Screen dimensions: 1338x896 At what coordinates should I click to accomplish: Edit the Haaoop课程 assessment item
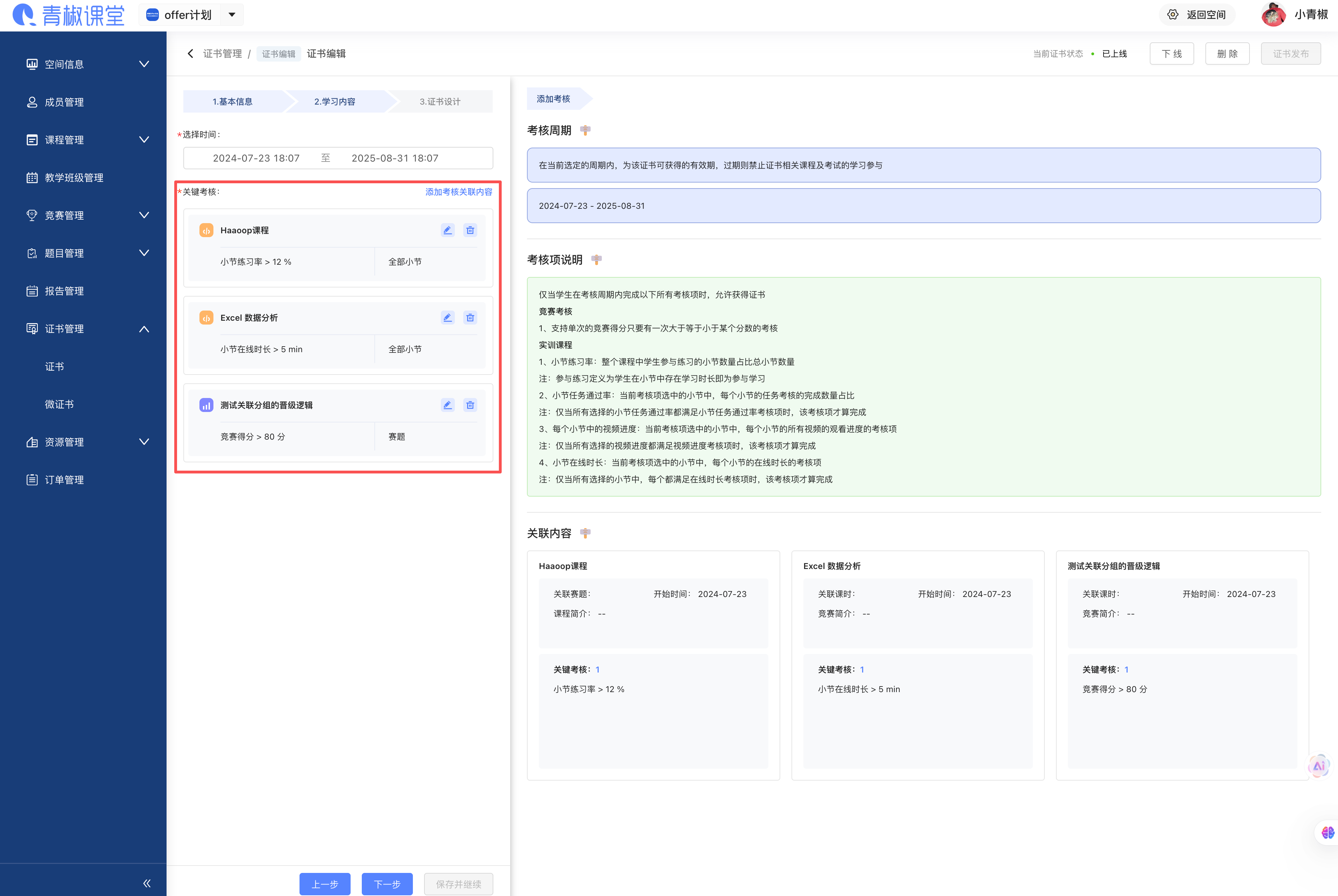pyautogui.click(x=448, y=230)
